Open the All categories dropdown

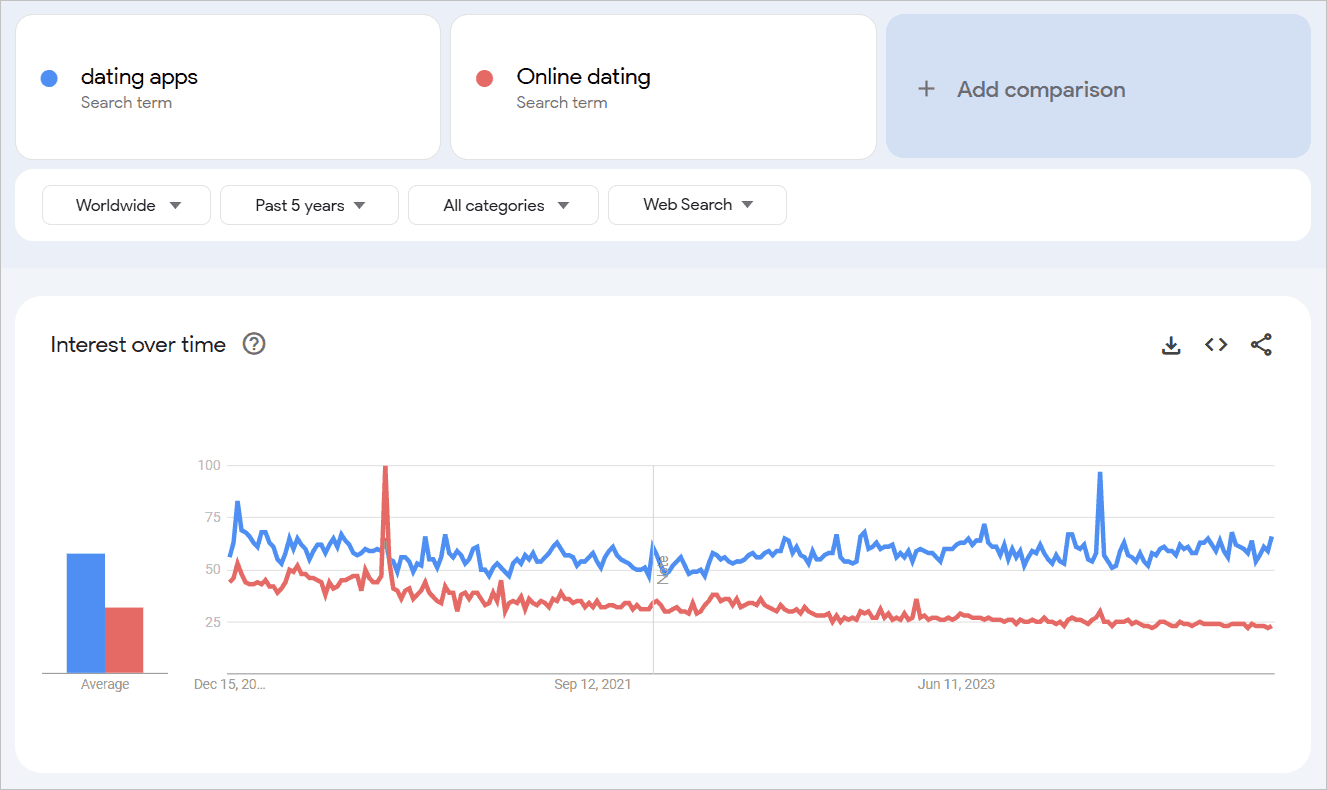pyautogui.click(x=503, y=205)
